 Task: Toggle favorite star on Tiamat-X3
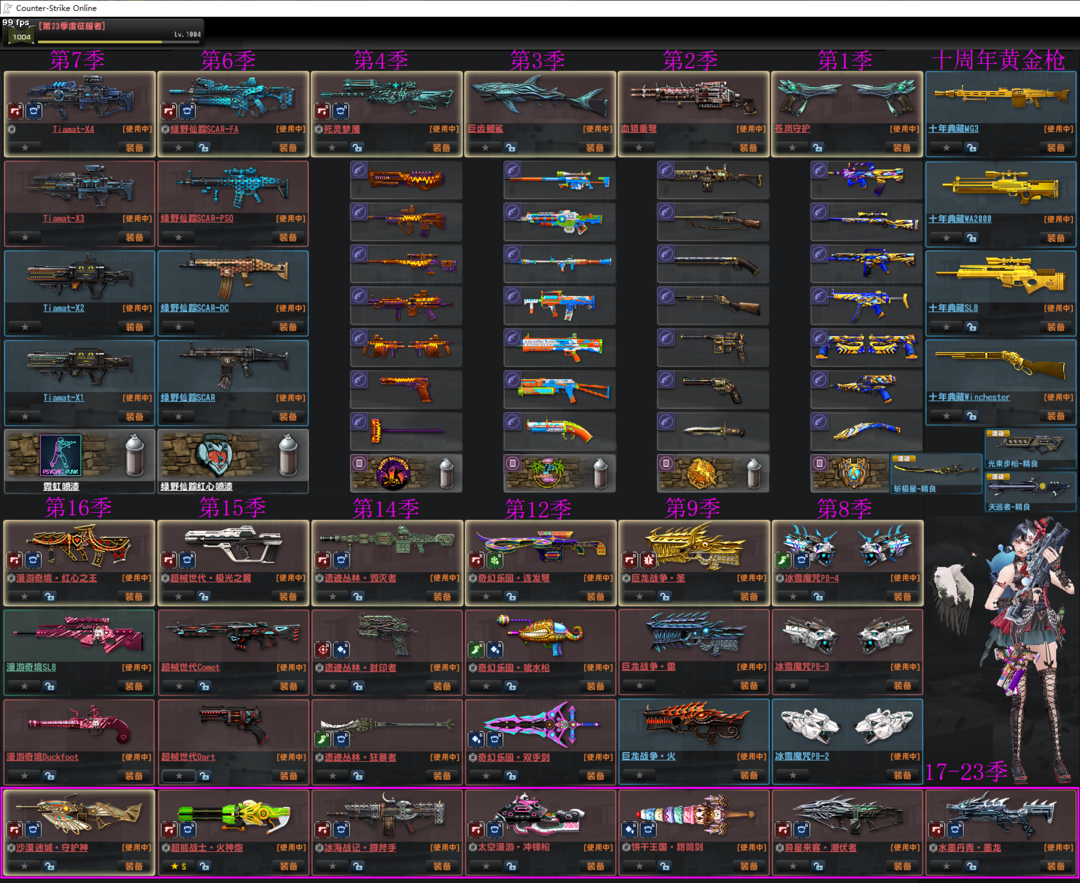pyautogui.click(x=25, y=237)
